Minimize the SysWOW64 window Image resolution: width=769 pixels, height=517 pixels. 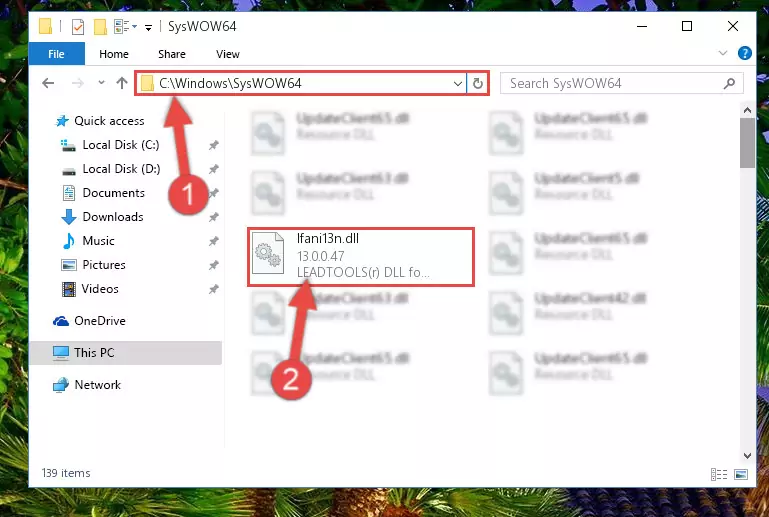(x=642, y=26)
